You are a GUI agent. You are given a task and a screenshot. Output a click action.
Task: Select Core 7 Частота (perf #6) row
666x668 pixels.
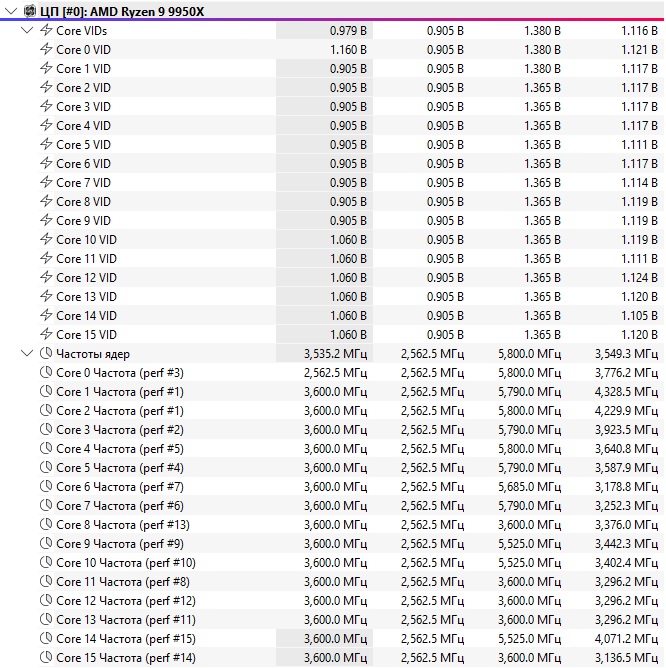click(x=350, y=506)
